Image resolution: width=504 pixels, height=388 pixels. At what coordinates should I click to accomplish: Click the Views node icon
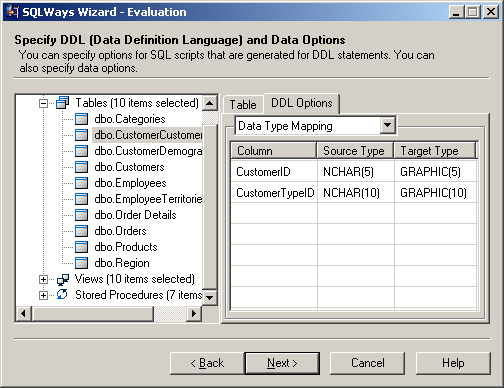pyautogui.click(x=63, y=279)
